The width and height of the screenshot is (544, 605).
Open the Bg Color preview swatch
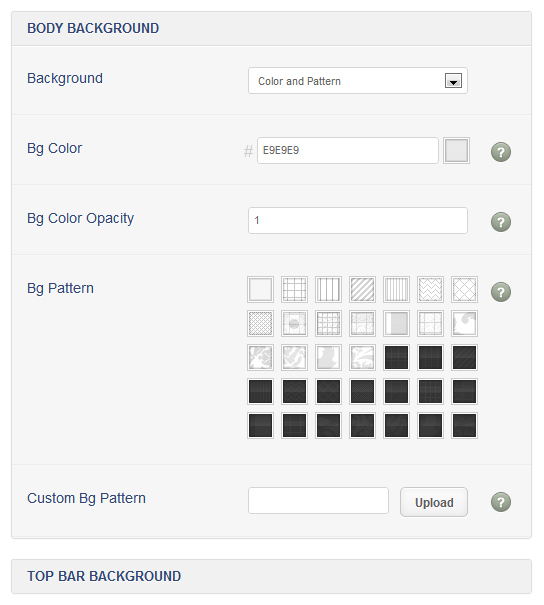456,150
